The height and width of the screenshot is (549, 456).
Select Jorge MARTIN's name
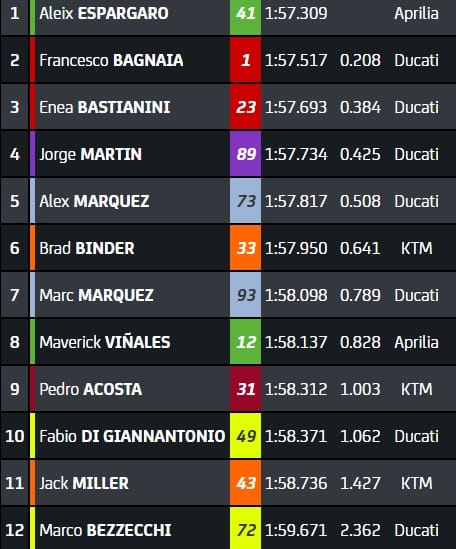click(x=91, y=154)
